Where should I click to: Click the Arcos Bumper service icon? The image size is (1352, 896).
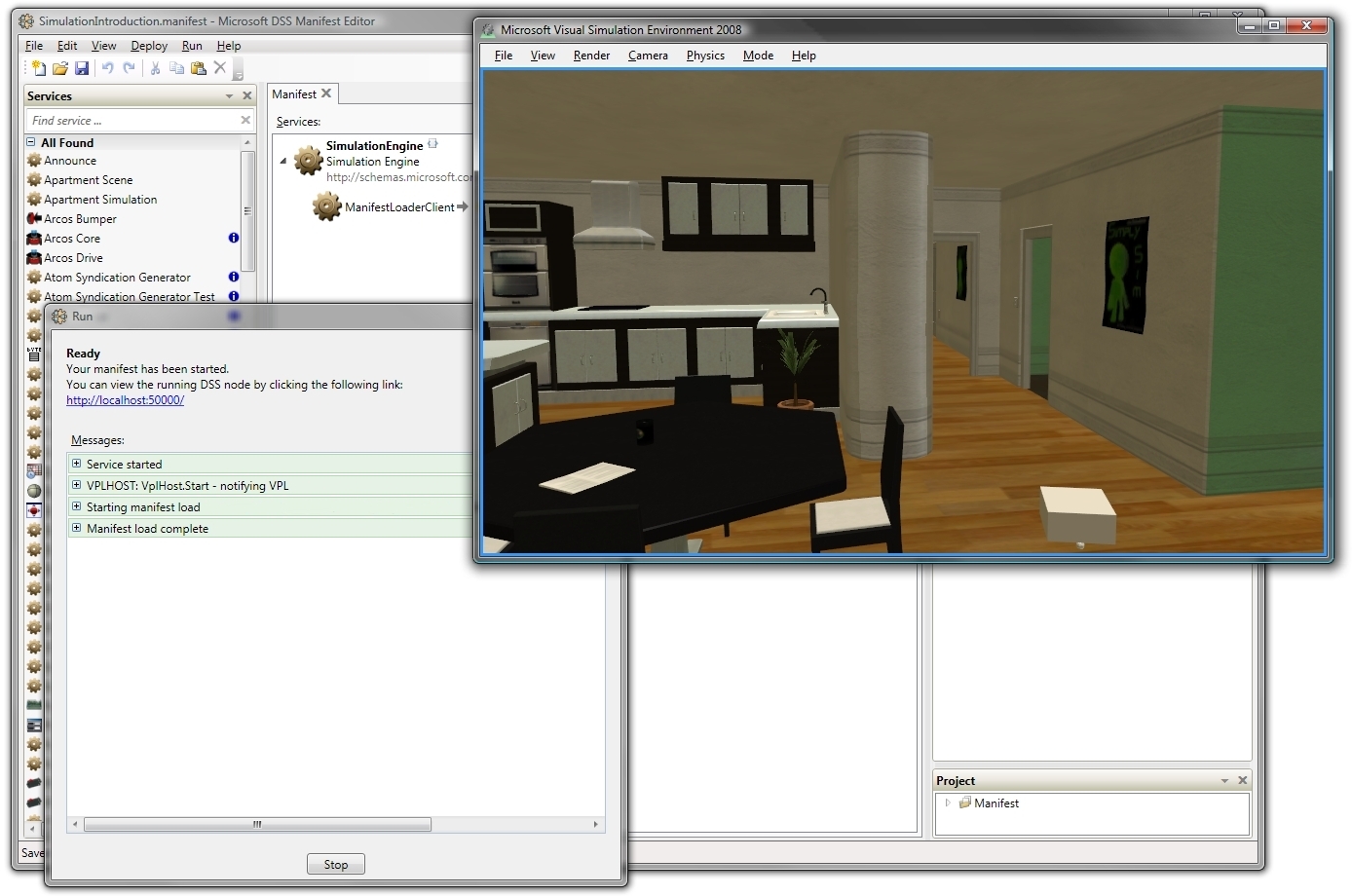(34, 219)
